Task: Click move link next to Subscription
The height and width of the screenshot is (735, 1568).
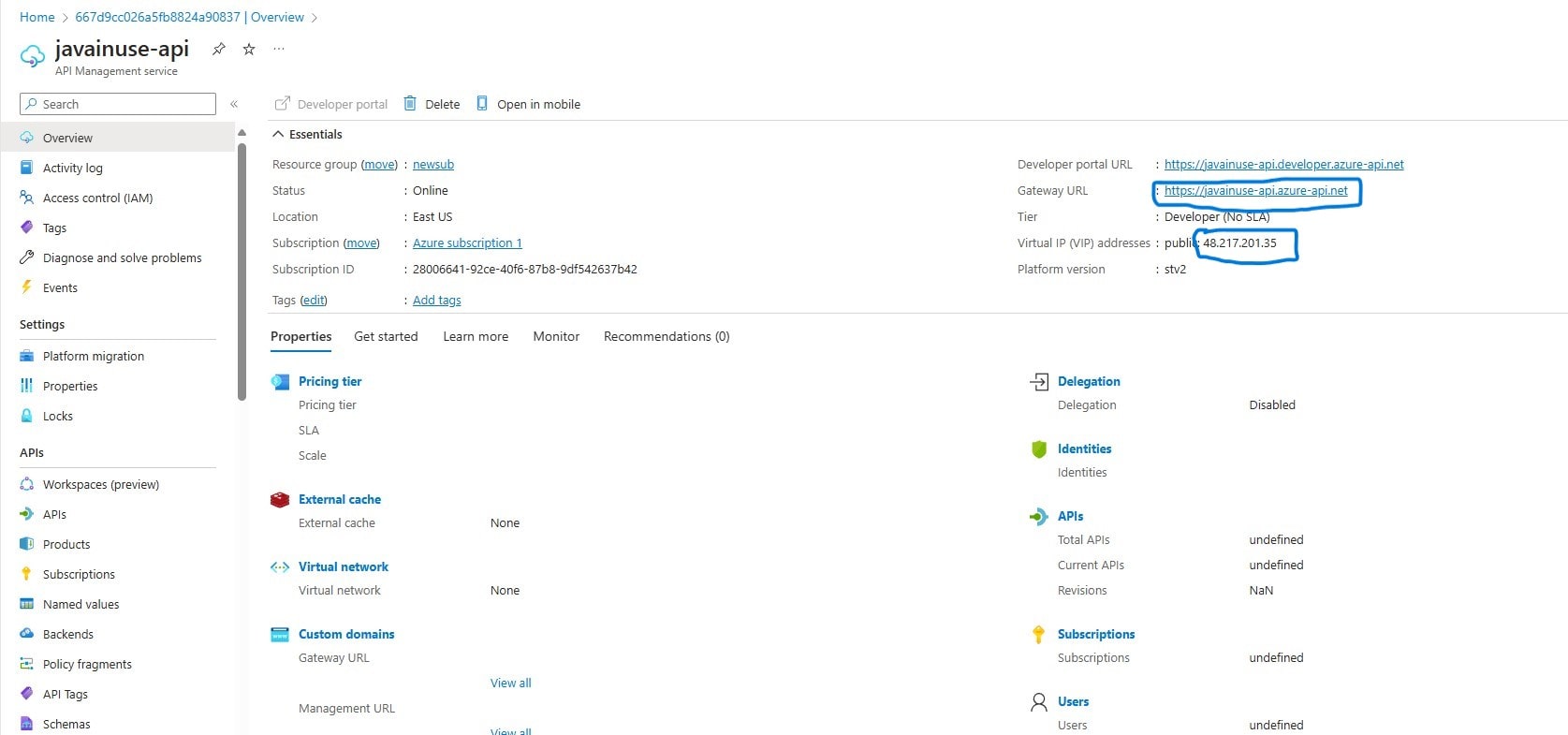Action: click(361, 243)
